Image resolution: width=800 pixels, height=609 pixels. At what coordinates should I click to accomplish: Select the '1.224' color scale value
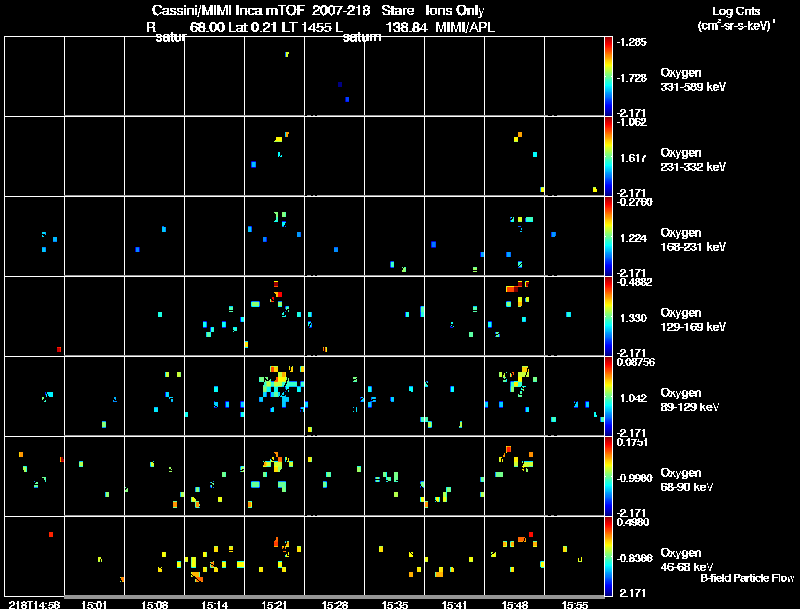coord(633,238)
